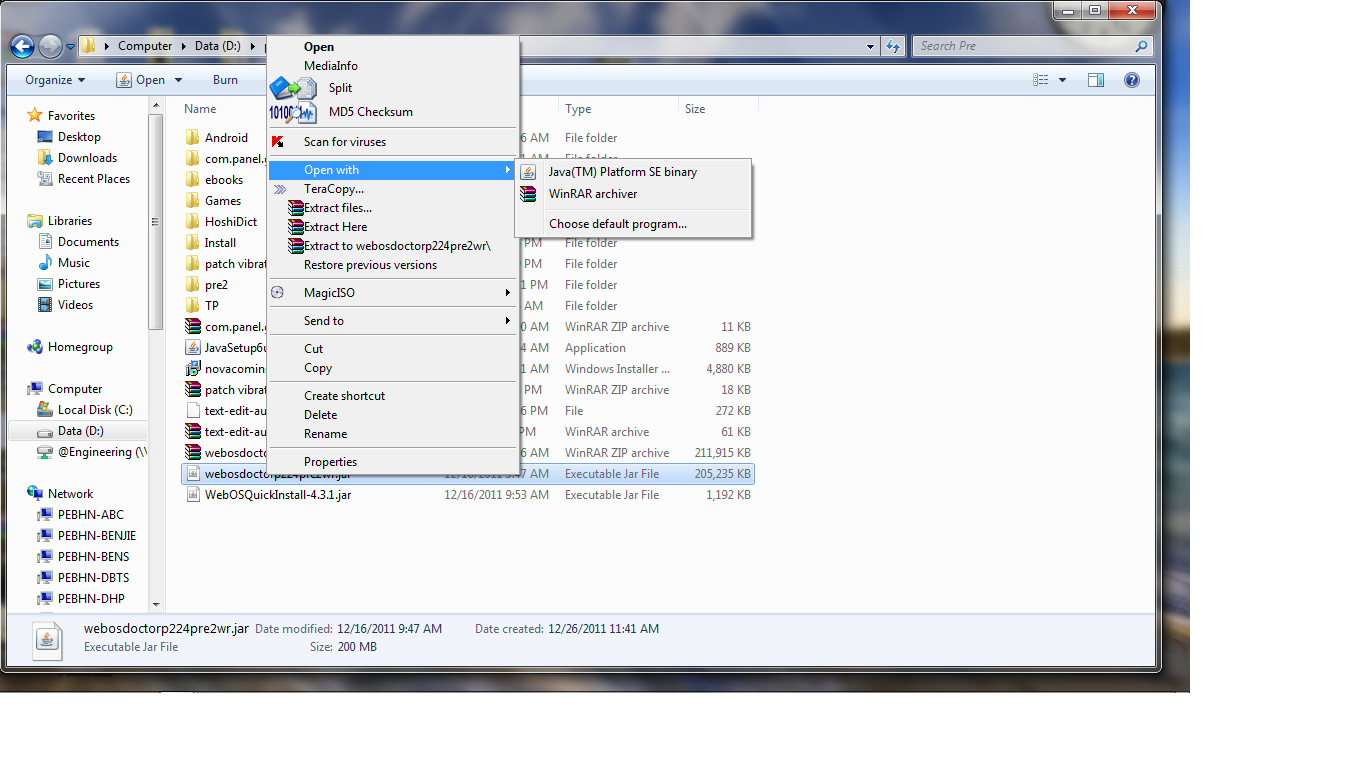Screen dimensions: 1366x768
Task: Click the WebOSQuickInstall jar file icon
Action: (193, 495)
